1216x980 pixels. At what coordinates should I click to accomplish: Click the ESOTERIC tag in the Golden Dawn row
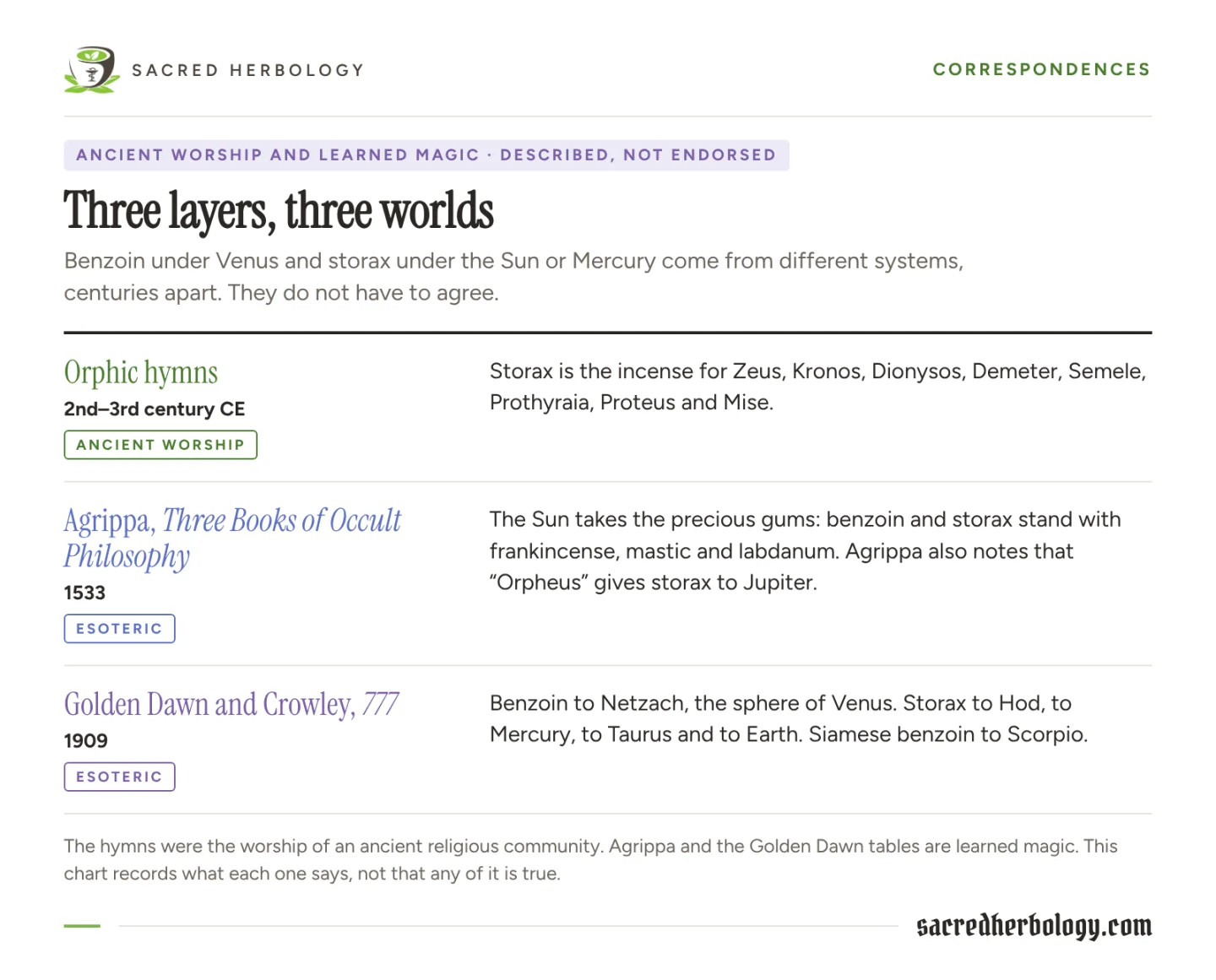point(120,777)
